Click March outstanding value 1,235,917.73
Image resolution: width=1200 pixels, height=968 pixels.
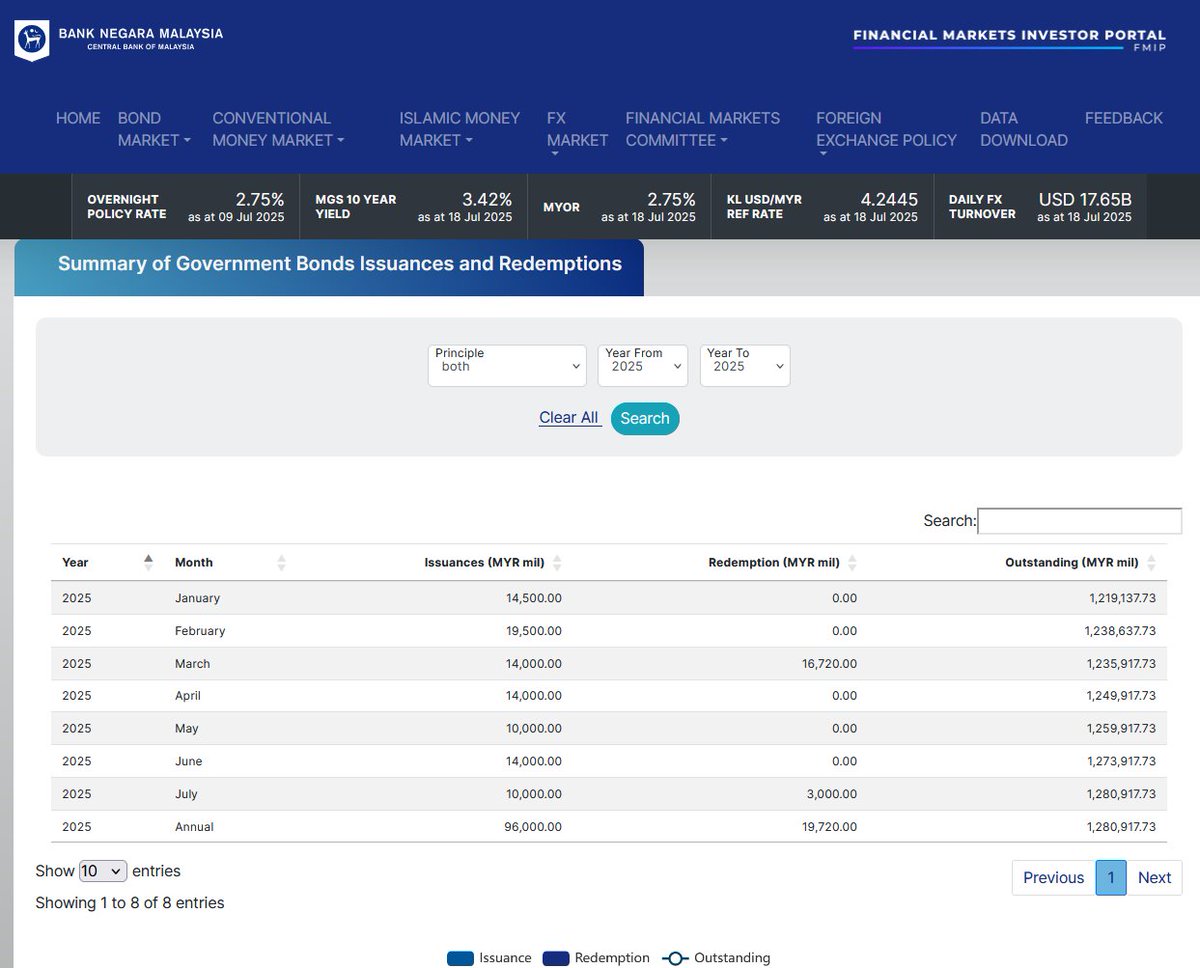(1120, 664)
